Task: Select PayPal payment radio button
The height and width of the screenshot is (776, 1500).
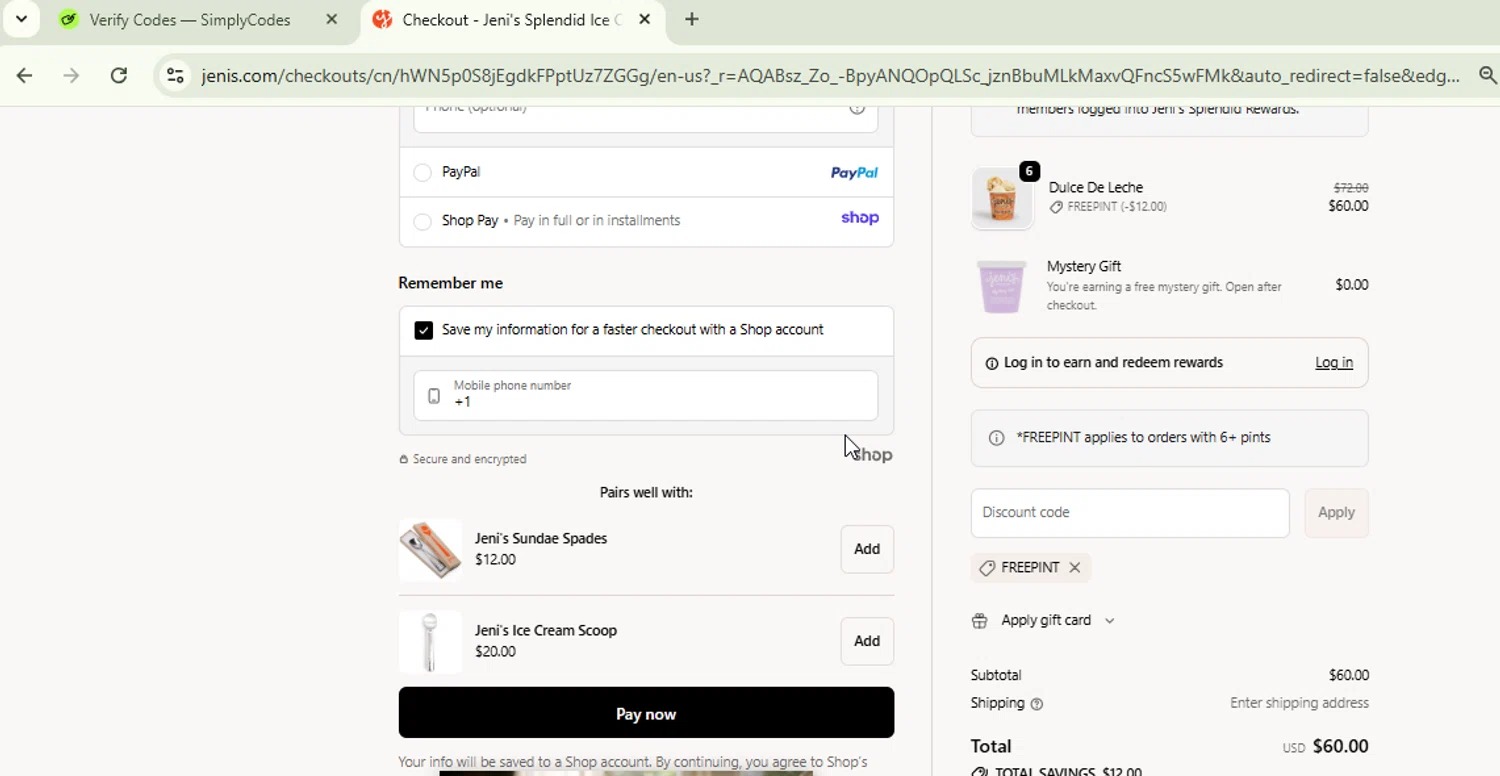Action: (422, 173)
